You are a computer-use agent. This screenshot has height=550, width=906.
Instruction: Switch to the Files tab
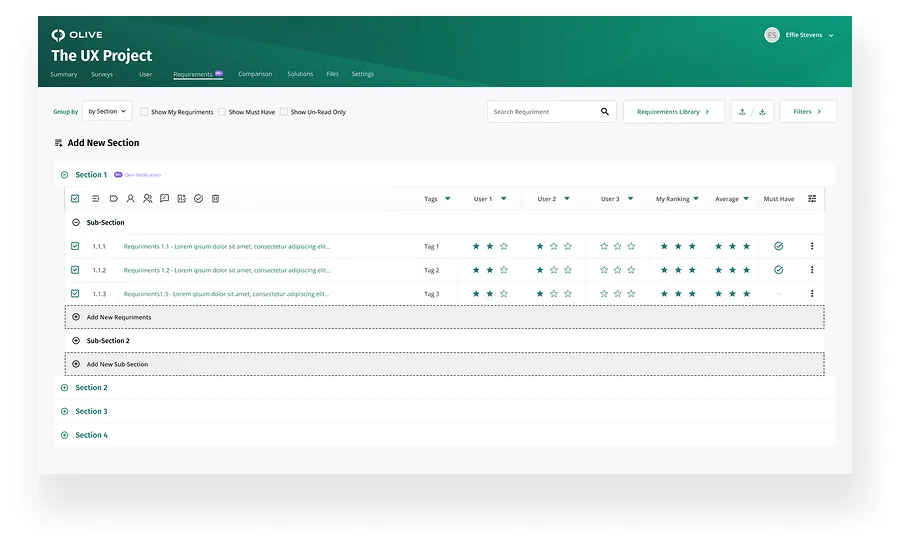pos(332,74)
